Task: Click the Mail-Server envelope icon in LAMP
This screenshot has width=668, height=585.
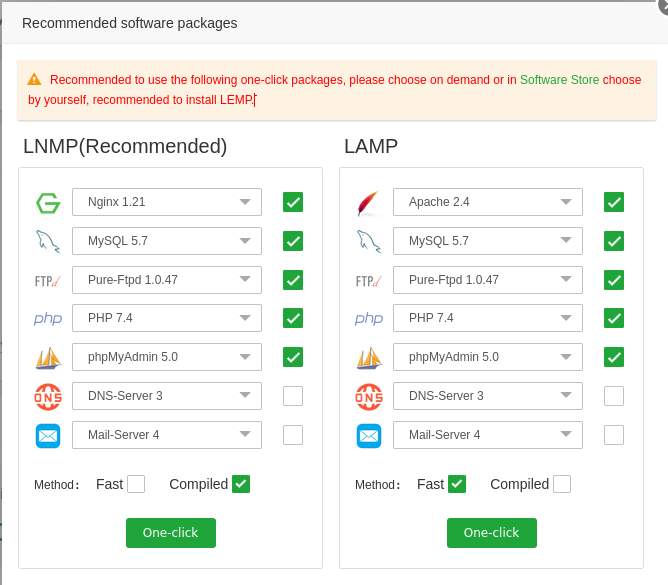Action: click(368, 436)
